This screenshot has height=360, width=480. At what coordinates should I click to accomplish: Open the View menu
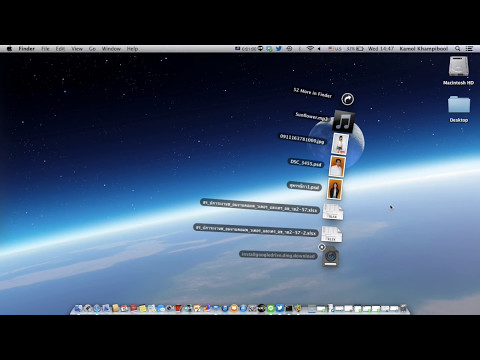77,49
